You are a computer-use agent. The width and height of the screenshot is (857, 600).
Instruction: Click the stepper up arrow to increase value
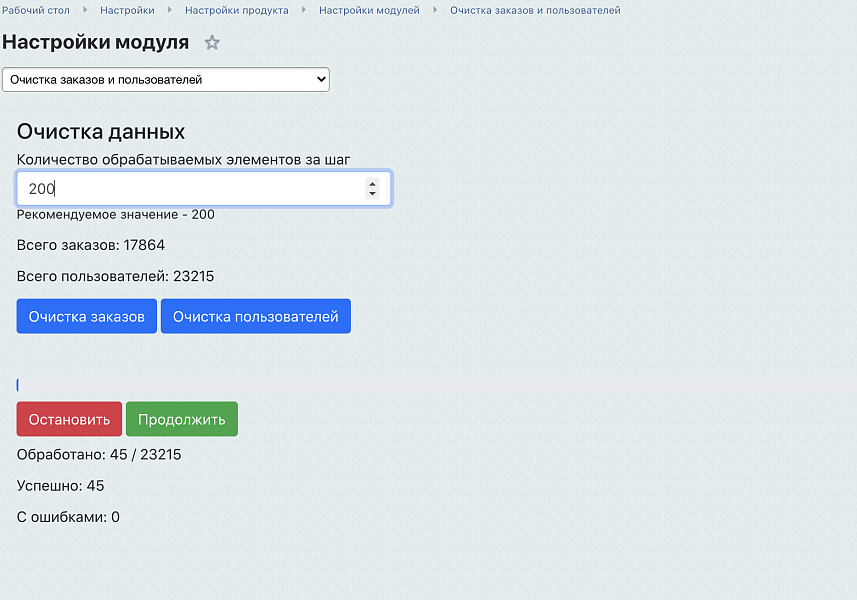coord(373,182)
